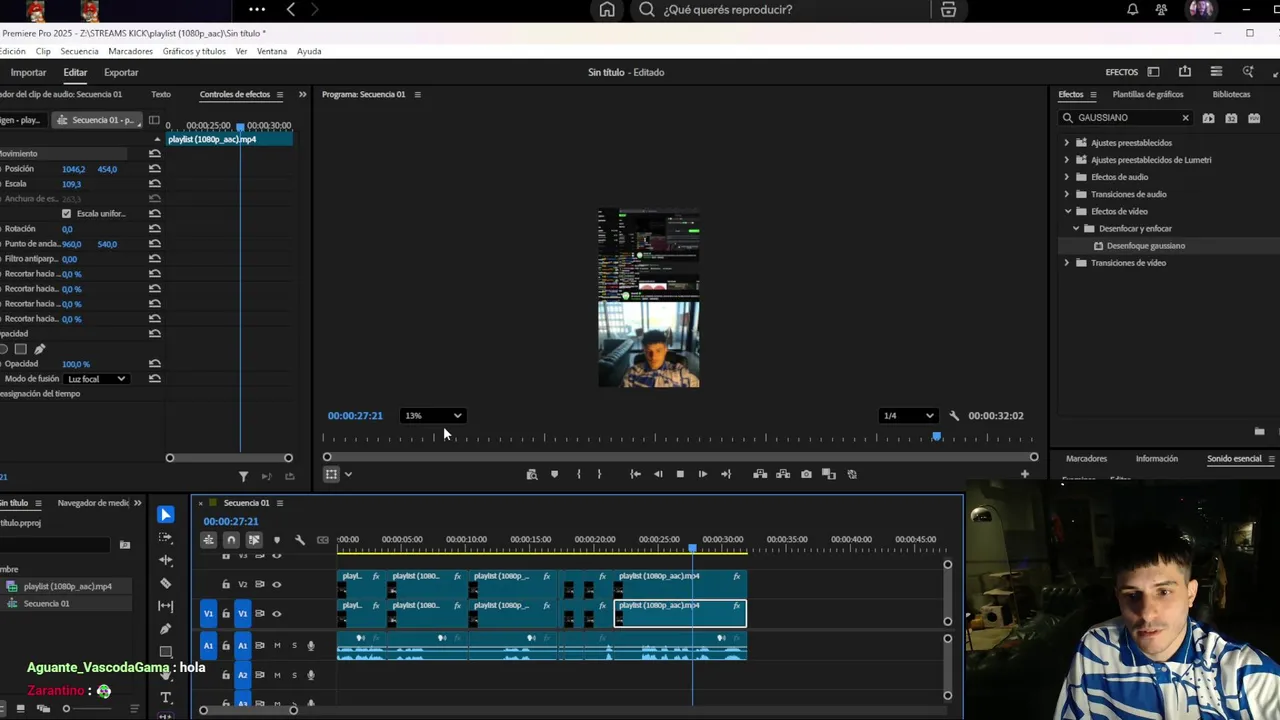Mute the A1 audio track

[x=277, y=646]
